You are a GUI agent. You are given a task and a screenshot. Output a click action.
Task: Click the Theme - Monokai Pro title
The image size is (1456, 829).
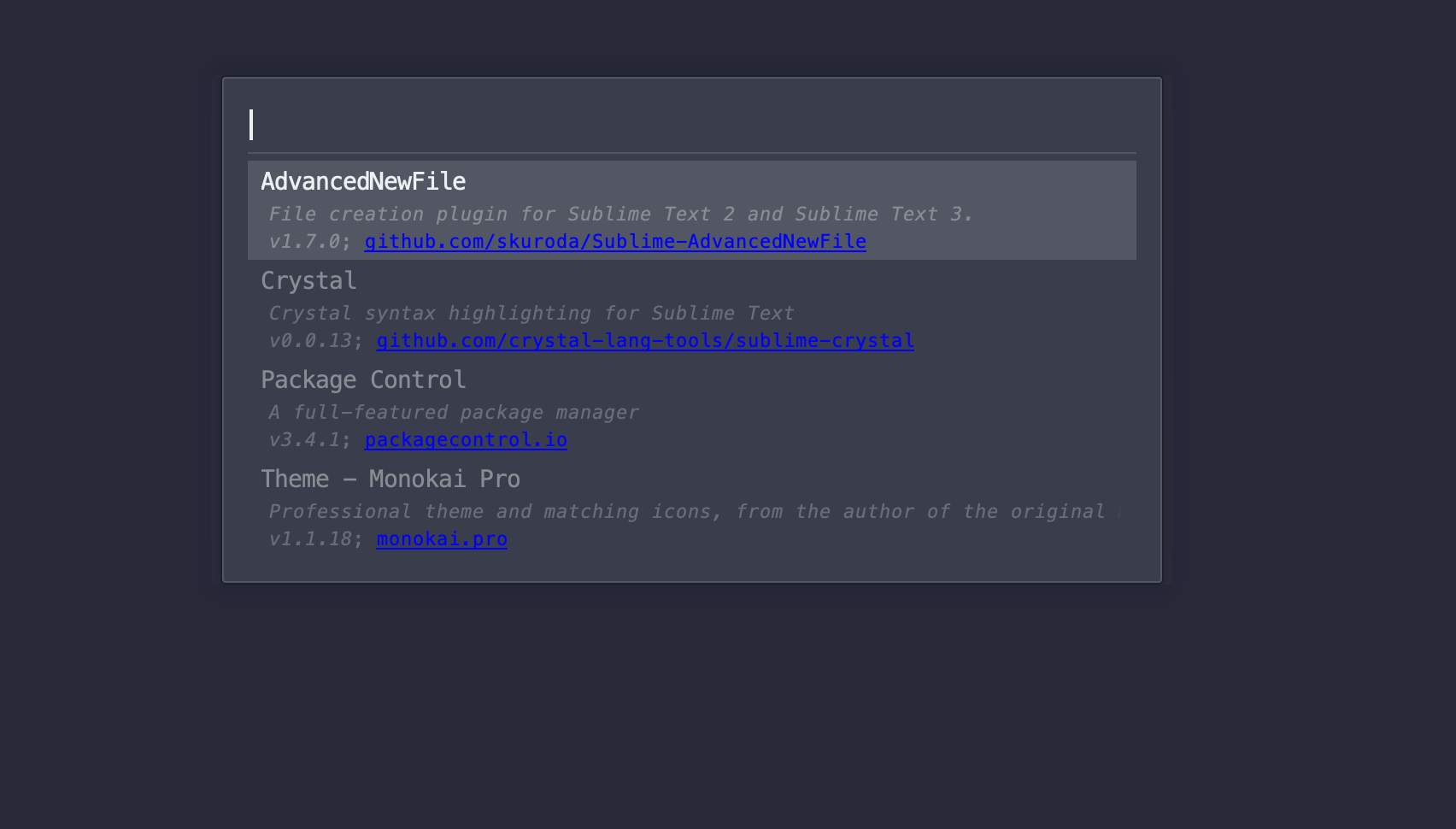tap(390, 479)
